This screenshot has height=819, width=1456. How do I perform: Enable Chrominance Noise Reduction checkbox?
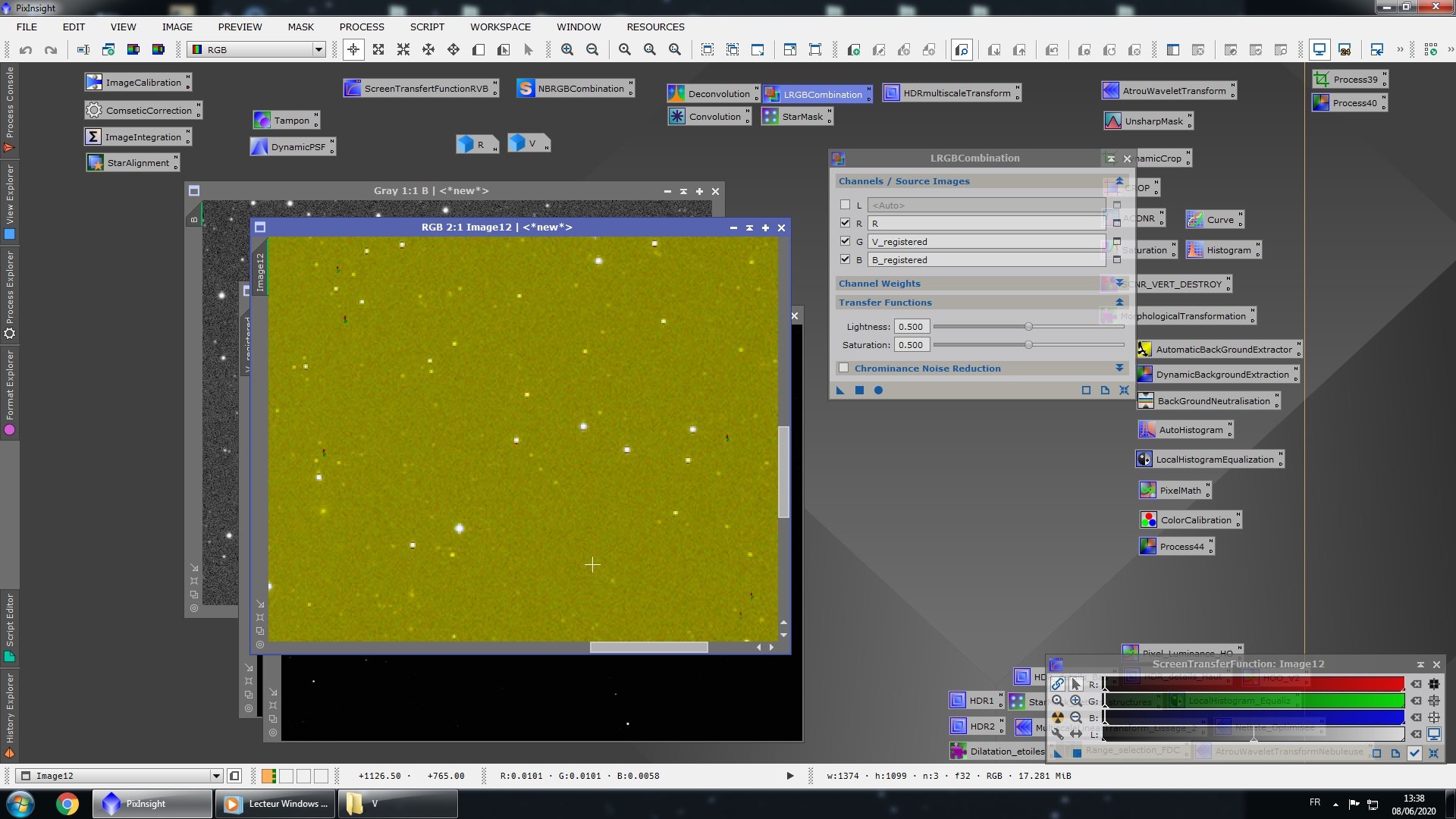843,368
